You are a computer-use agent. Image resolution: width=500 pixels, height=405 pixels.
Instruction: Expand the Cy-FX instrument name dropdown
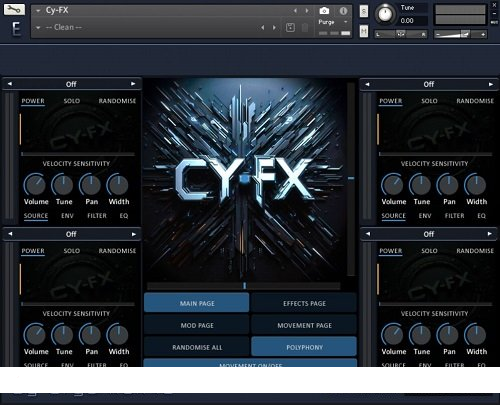[x=38, y=11]
